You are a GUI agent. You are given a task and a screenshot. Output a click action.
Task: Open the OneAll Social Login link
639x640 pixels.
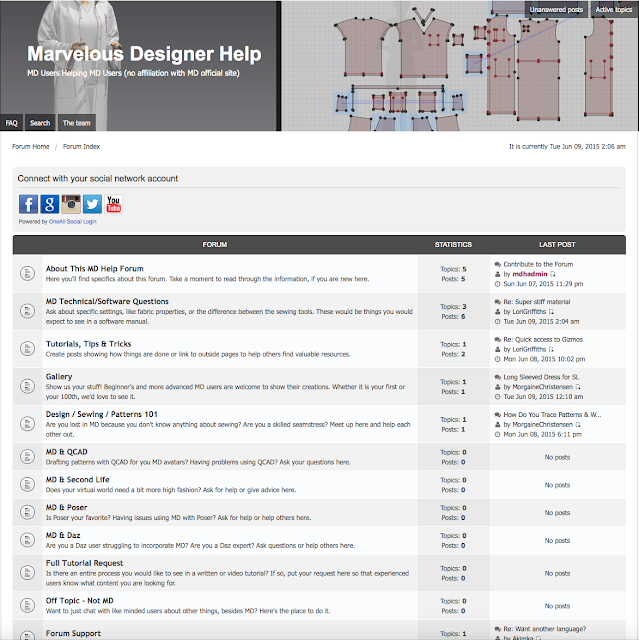tap(73, 222)
